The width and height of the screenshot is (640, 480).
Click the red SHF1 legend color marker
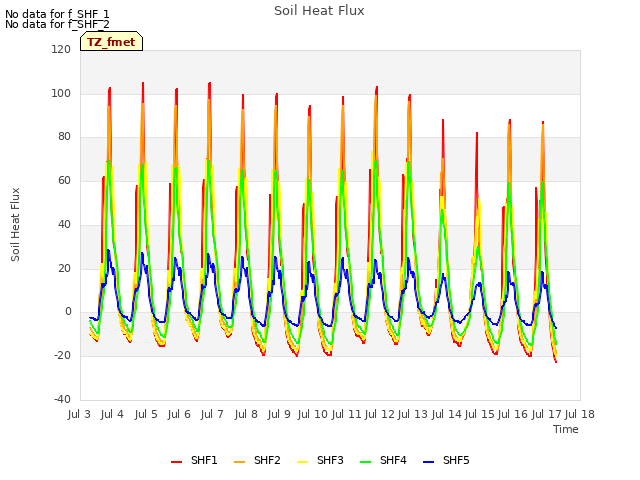pyautogui.click(x=176, y=462)
